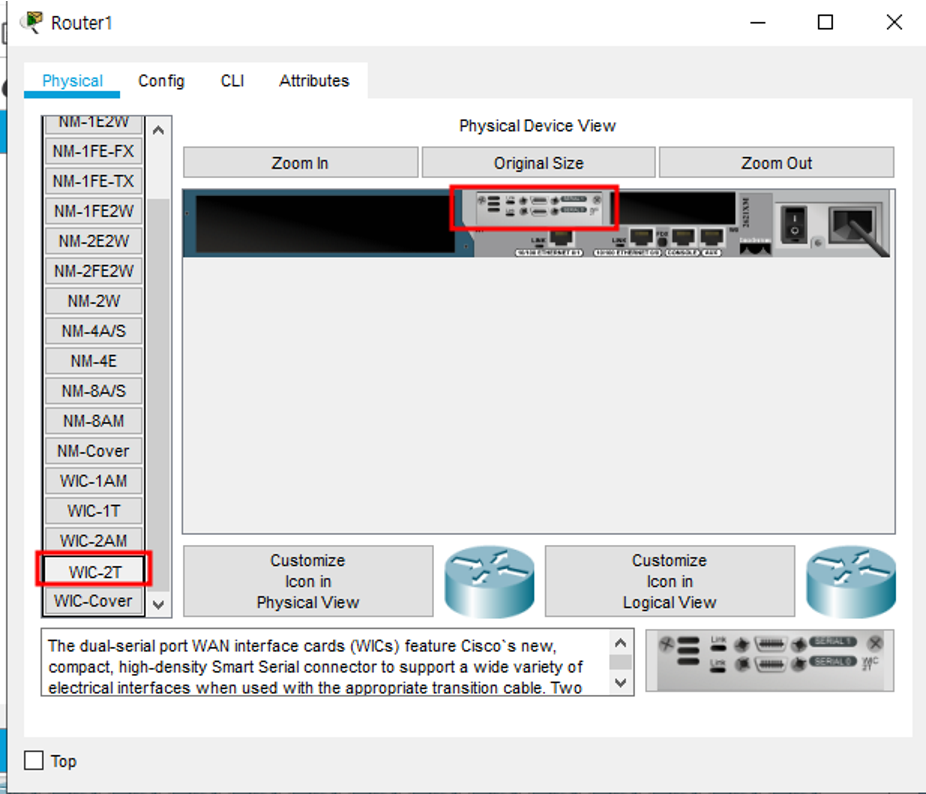
Task: Click the router power cable socket
Action: (852, 224)
